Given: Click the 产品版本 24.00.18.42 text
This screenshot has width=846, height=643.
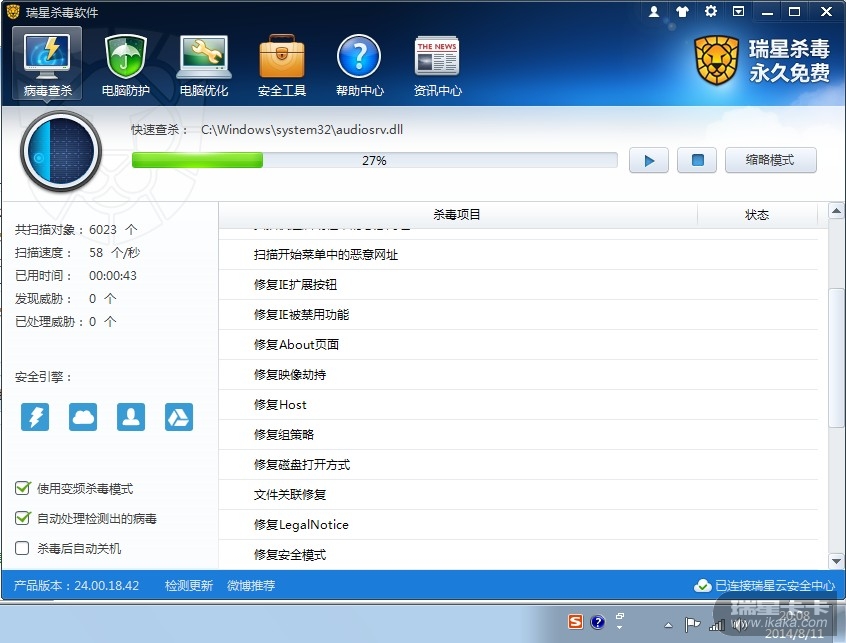Looking at the screenshot, I should (x=77, y=585).
